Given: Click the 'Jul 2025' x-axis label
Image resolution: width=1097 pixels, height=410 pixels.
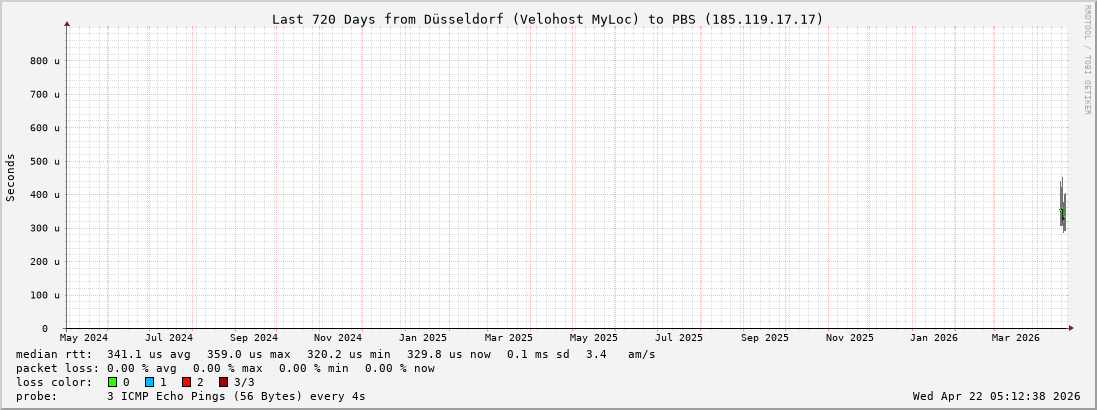Looking at the screenshot, I should click(679, 338).
